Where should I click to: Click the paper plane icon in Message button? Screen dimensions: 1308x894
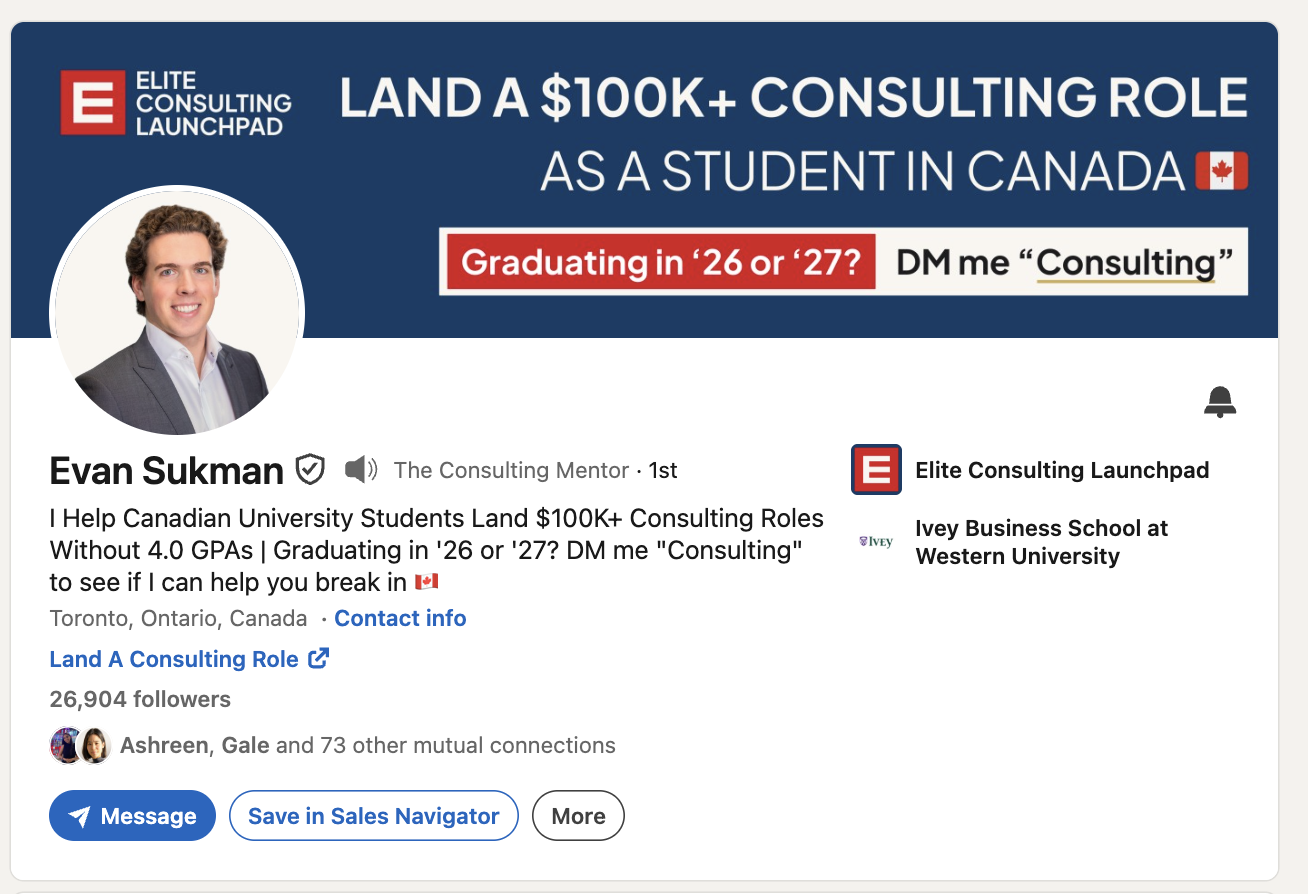pyautogui.click(x=79, y=817)
